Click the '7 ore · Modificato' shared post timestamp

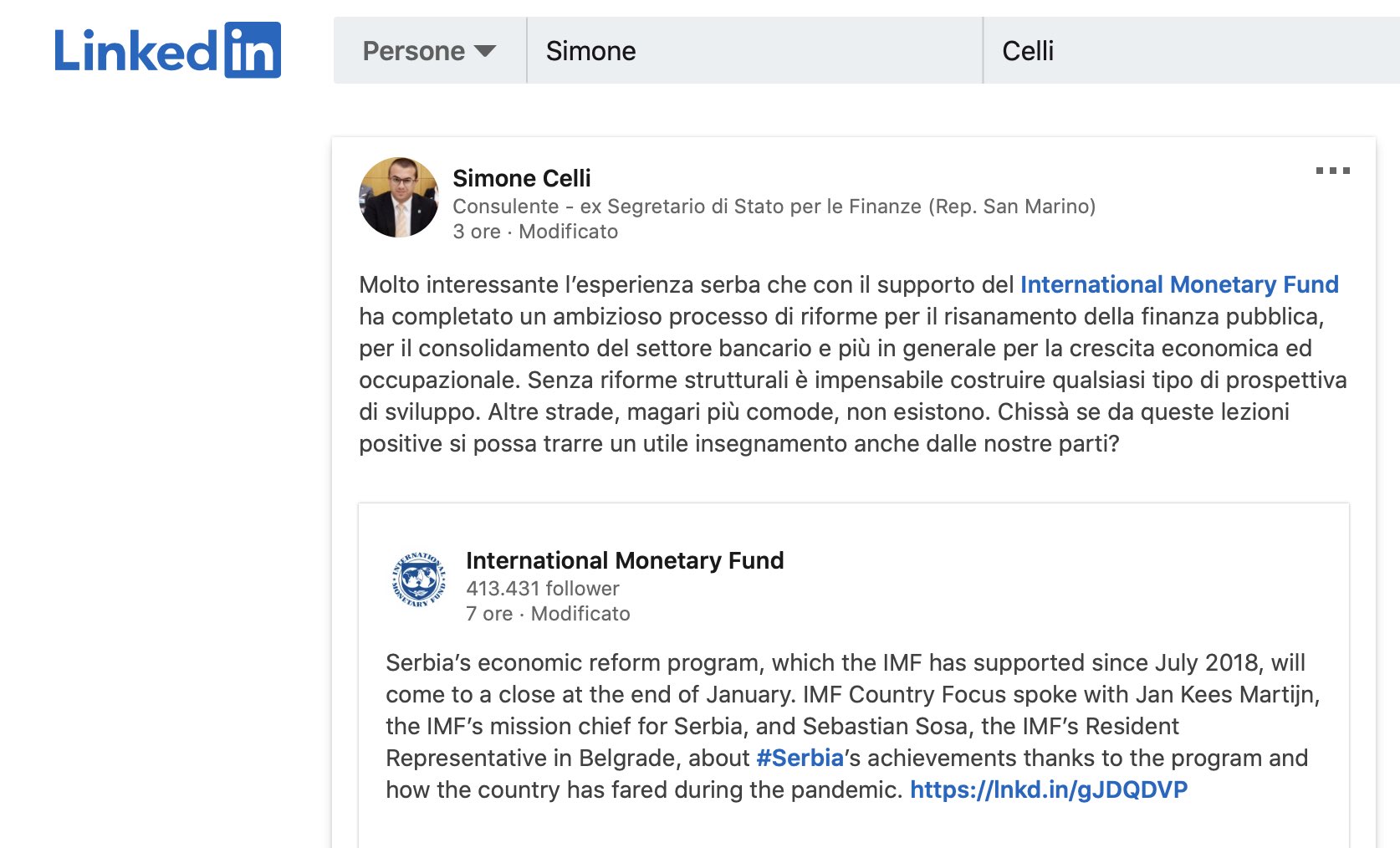point(548,614)
